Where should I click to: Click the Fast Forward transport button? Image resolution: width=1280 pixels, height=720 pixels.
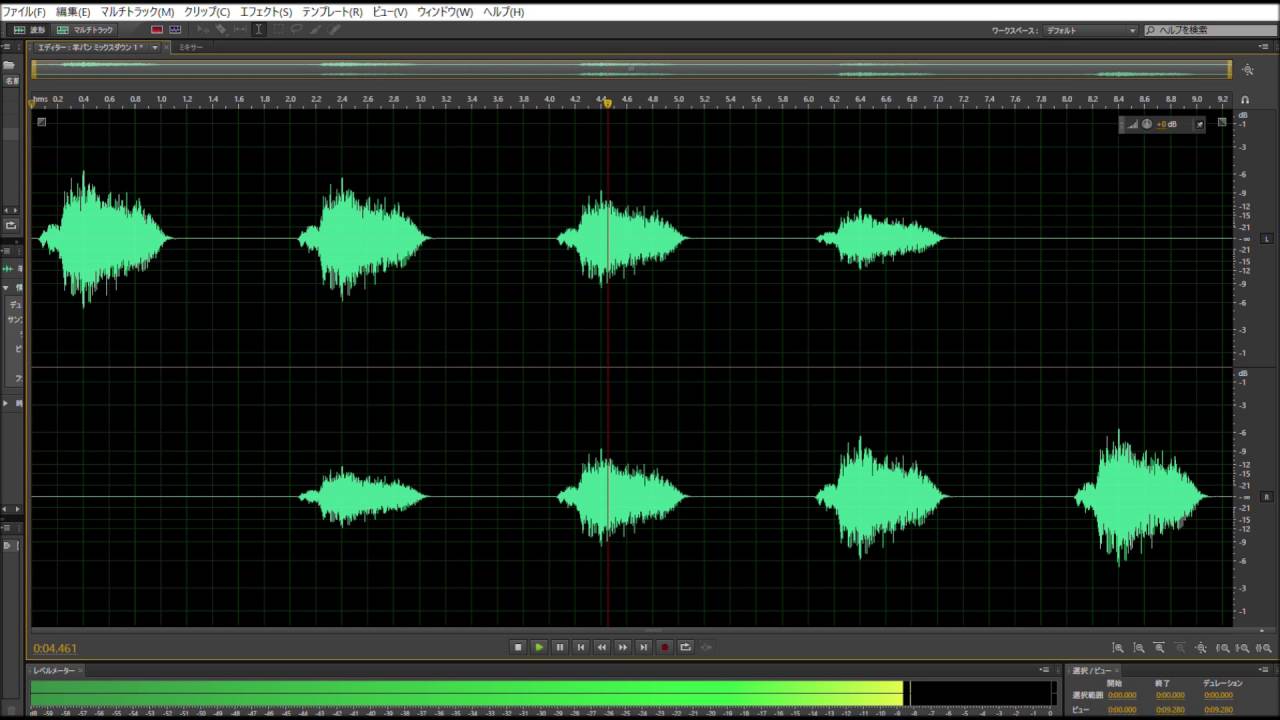623,647
